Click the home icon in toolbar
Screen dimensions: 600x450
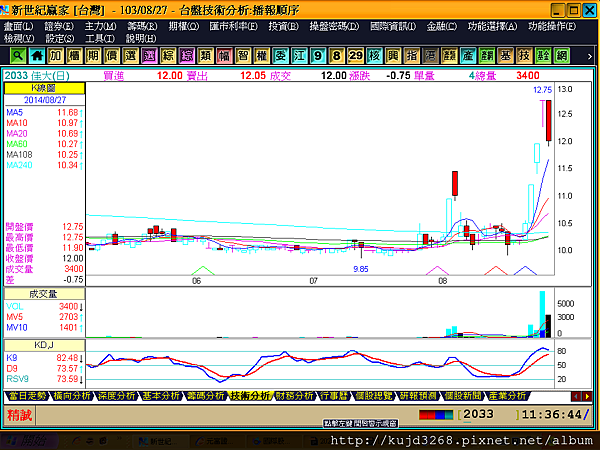(x=37, y=56)
